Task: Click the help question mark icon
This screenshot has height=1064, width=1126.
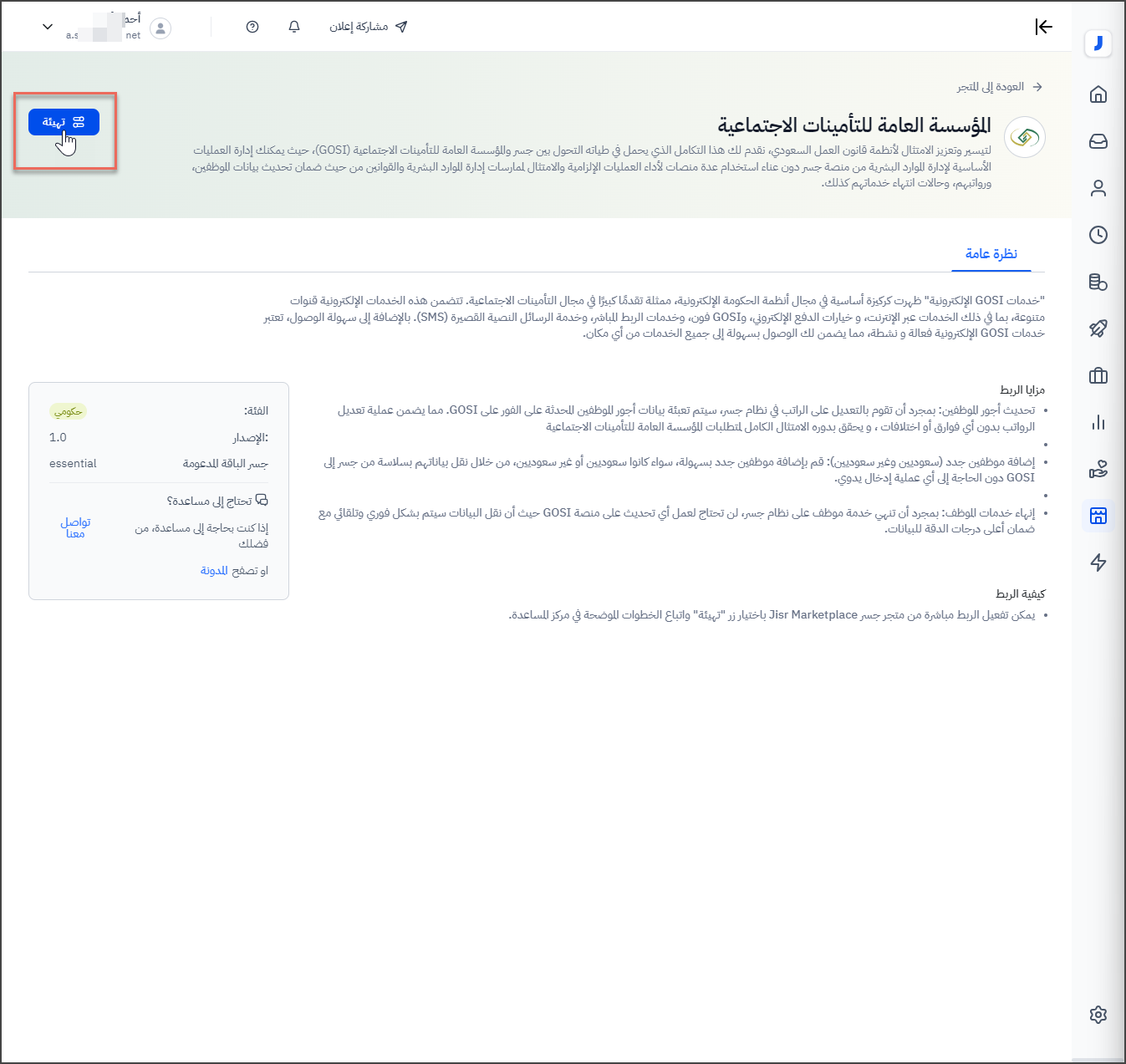Action: [252, 27]
